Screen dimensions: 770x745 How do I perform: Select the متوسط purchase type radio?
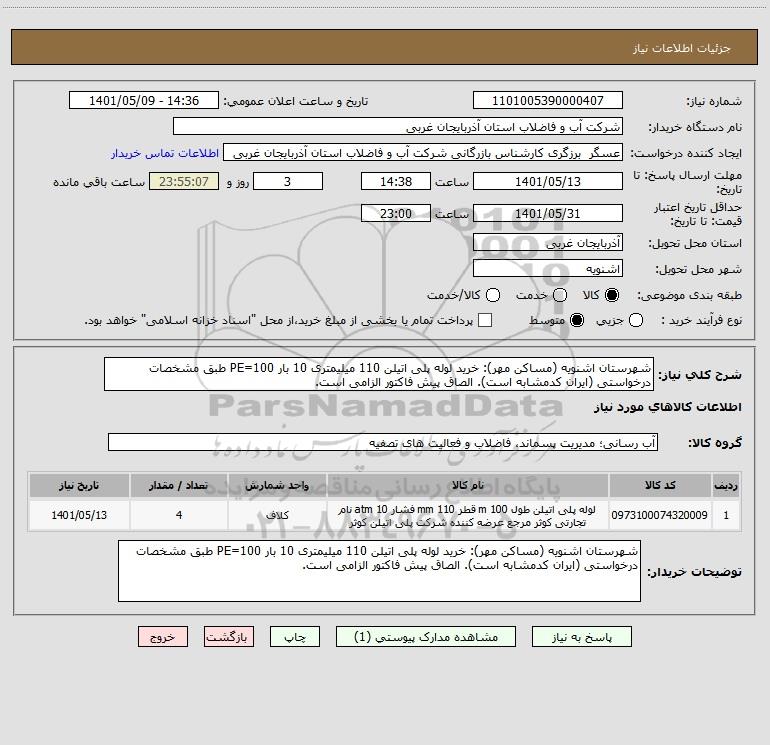[x=577, y=320]
